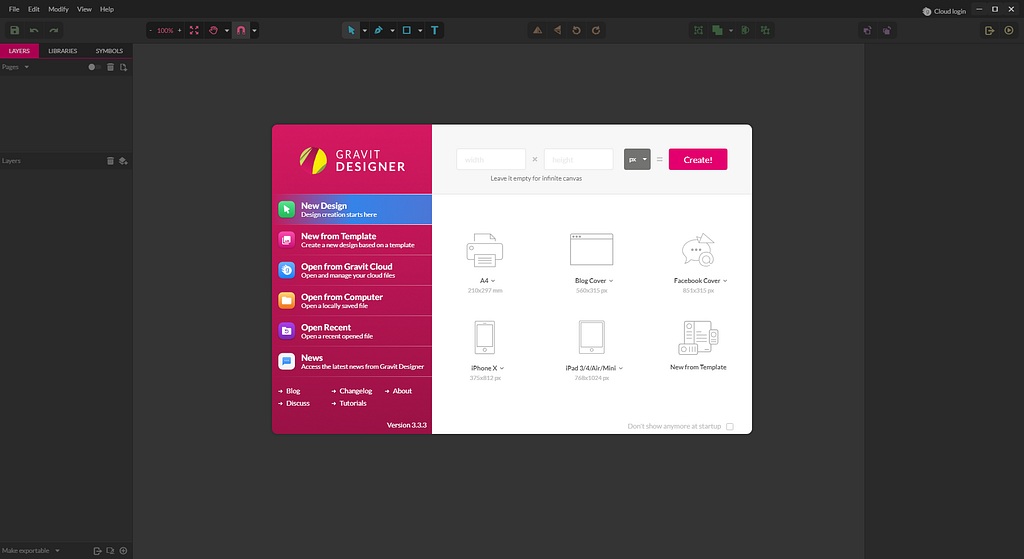Expand the A4 preset chevron
Viewport: 1024px width, 559px height.
(493, 281)
